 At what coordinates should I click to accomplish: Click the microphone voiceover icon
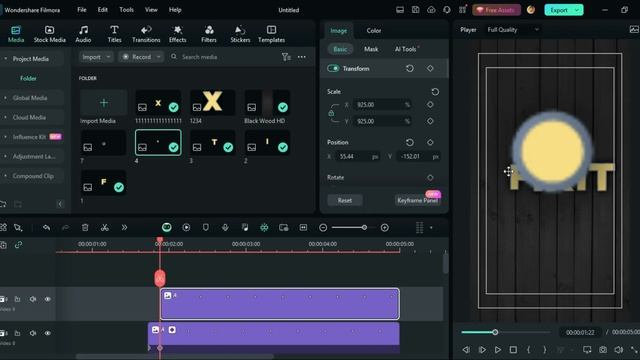coord(225,227)
